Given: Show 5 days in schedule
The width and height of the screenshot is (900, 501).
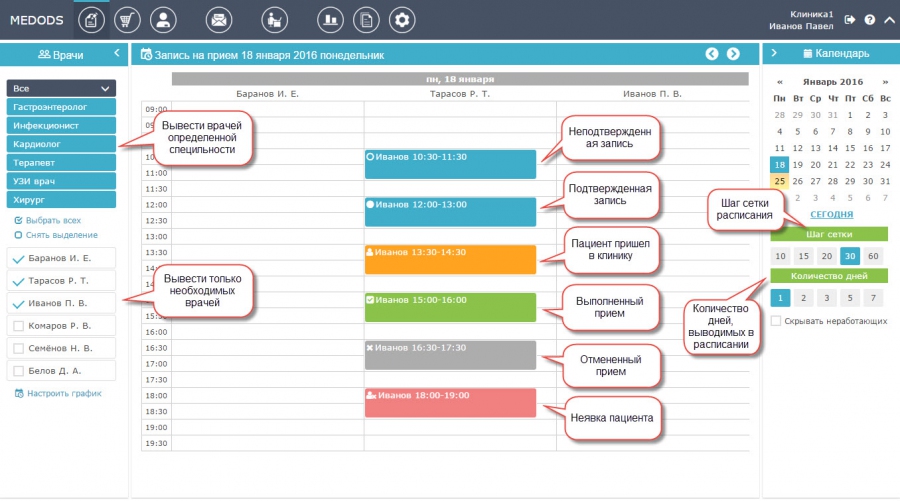Looking at the screenshot, I should (850, 298).
